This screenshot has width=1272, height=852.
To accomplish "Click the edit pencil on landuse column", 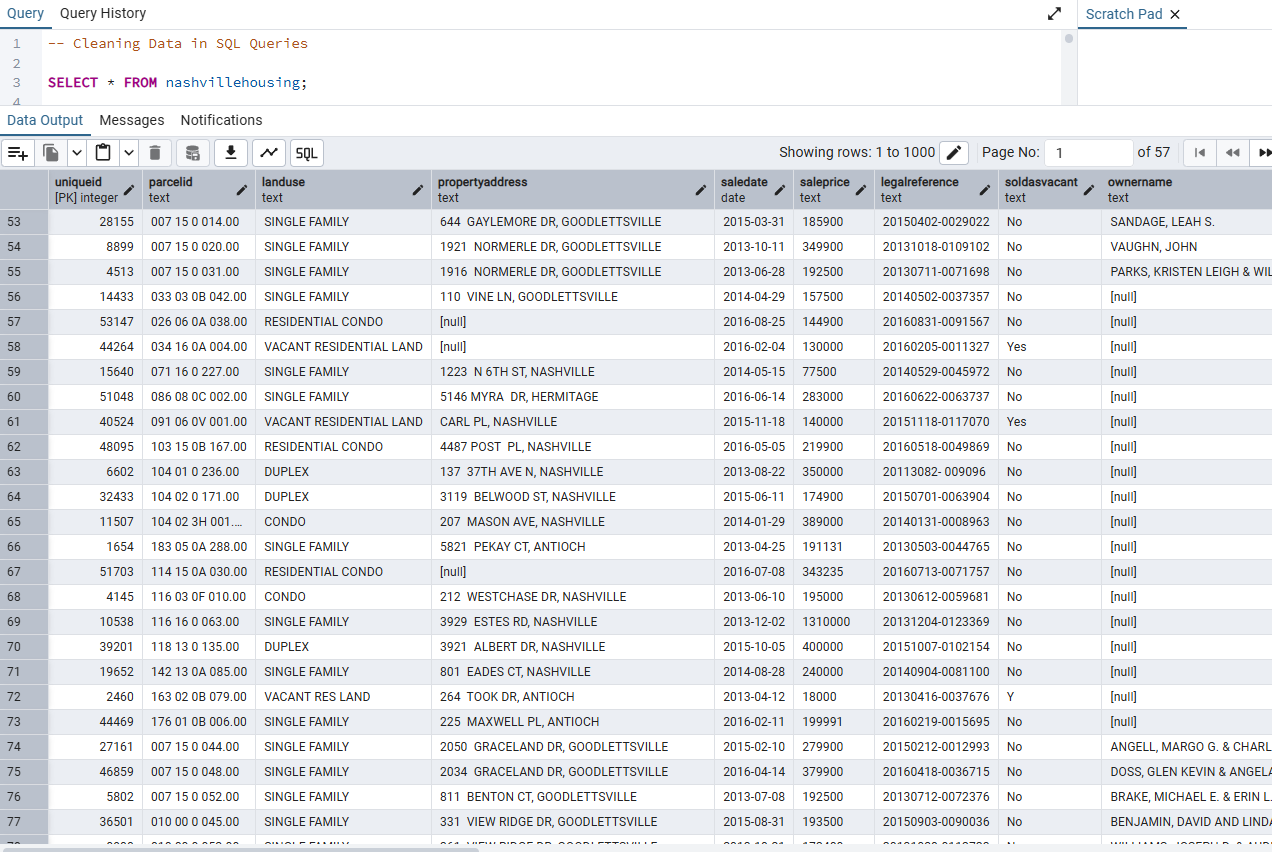I will [x=418, y=190].
